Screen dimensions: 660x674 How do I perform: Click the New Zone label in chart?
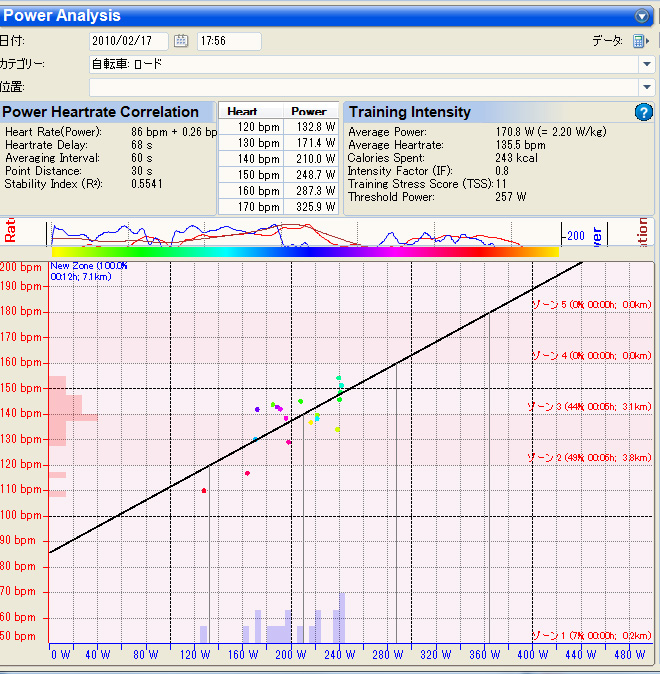click(89, 271)
